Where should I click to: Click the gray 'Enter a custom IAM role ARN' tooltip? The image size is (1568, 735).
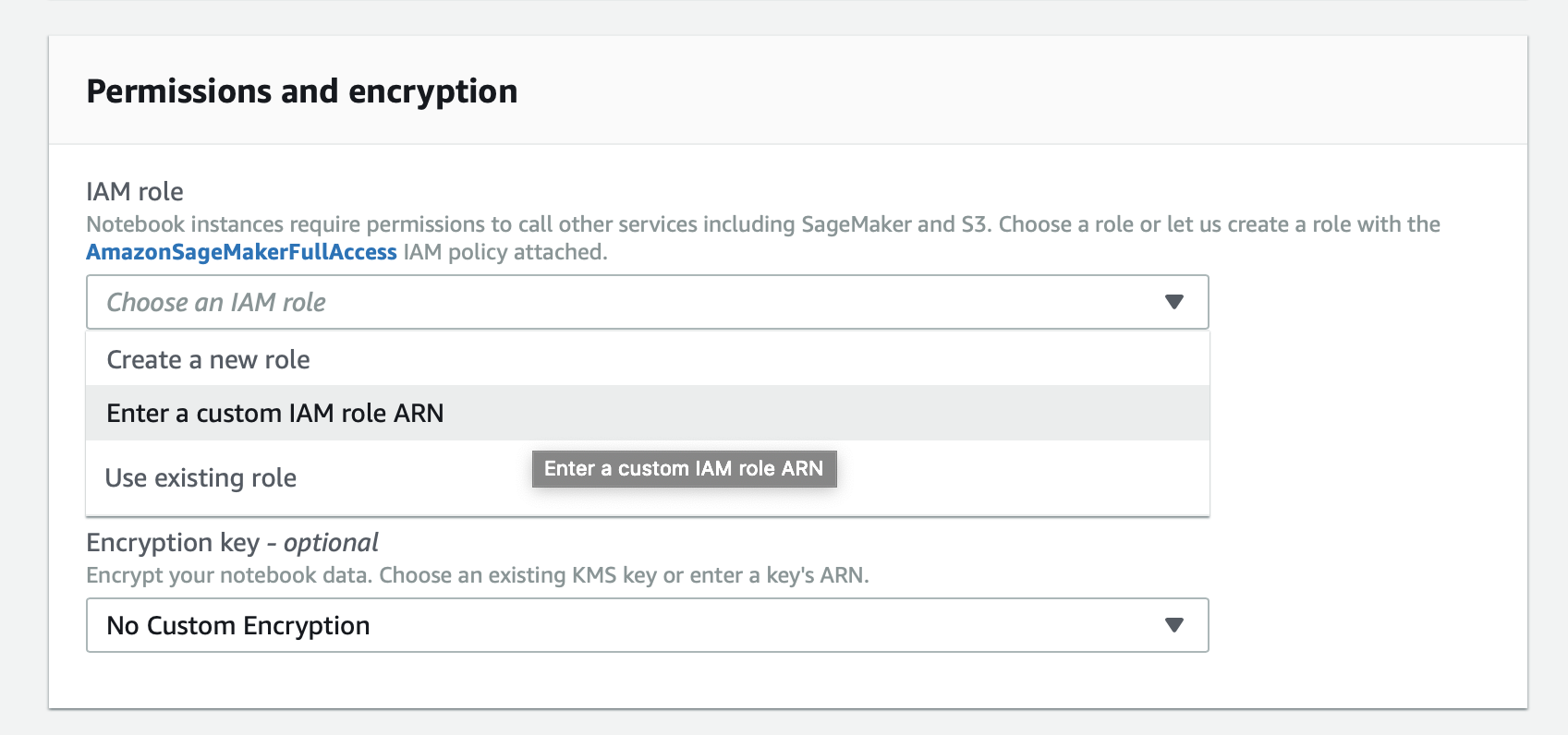684,468
